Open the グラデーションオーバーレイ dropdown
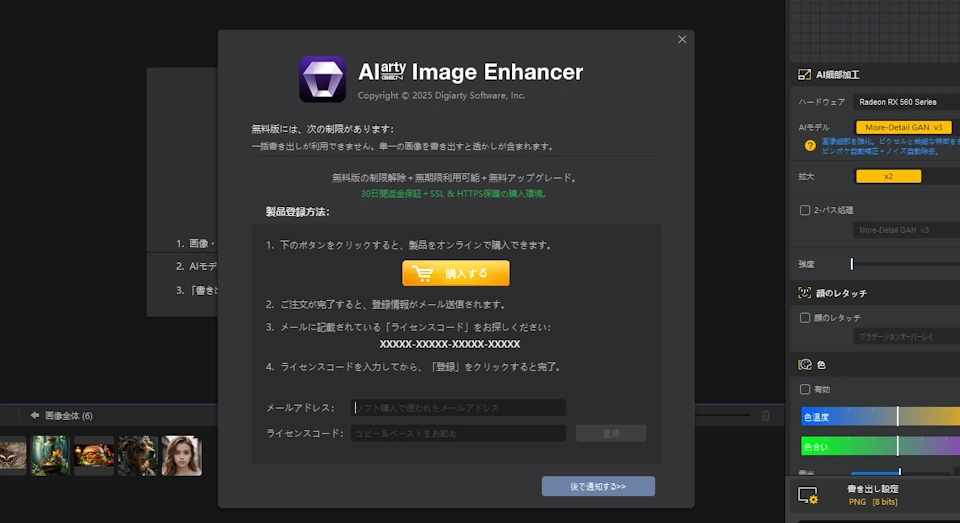Screen dimensions: 960x523 [x=907, y=337]
